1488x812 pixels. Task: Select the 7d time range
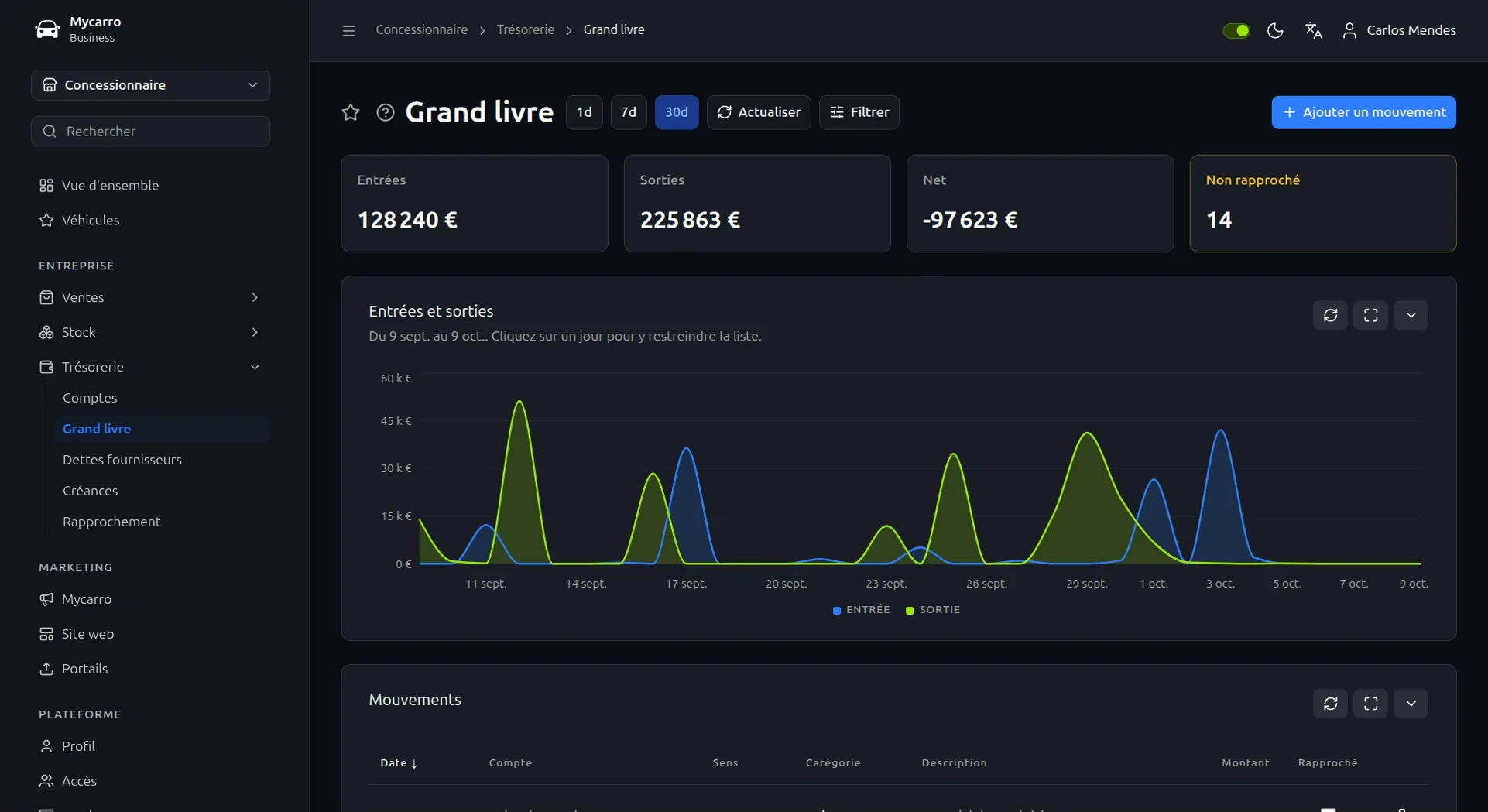(629, 112)
